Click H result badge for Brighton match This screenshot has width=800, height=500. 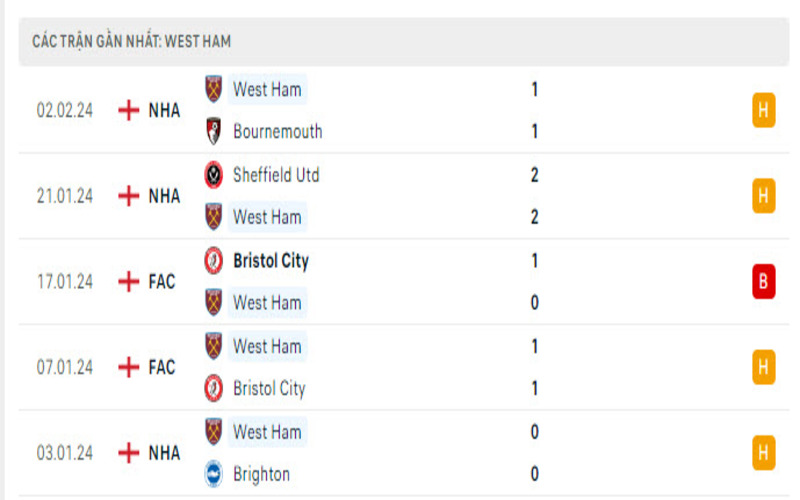pyautogui.click(x=764, y=453)
